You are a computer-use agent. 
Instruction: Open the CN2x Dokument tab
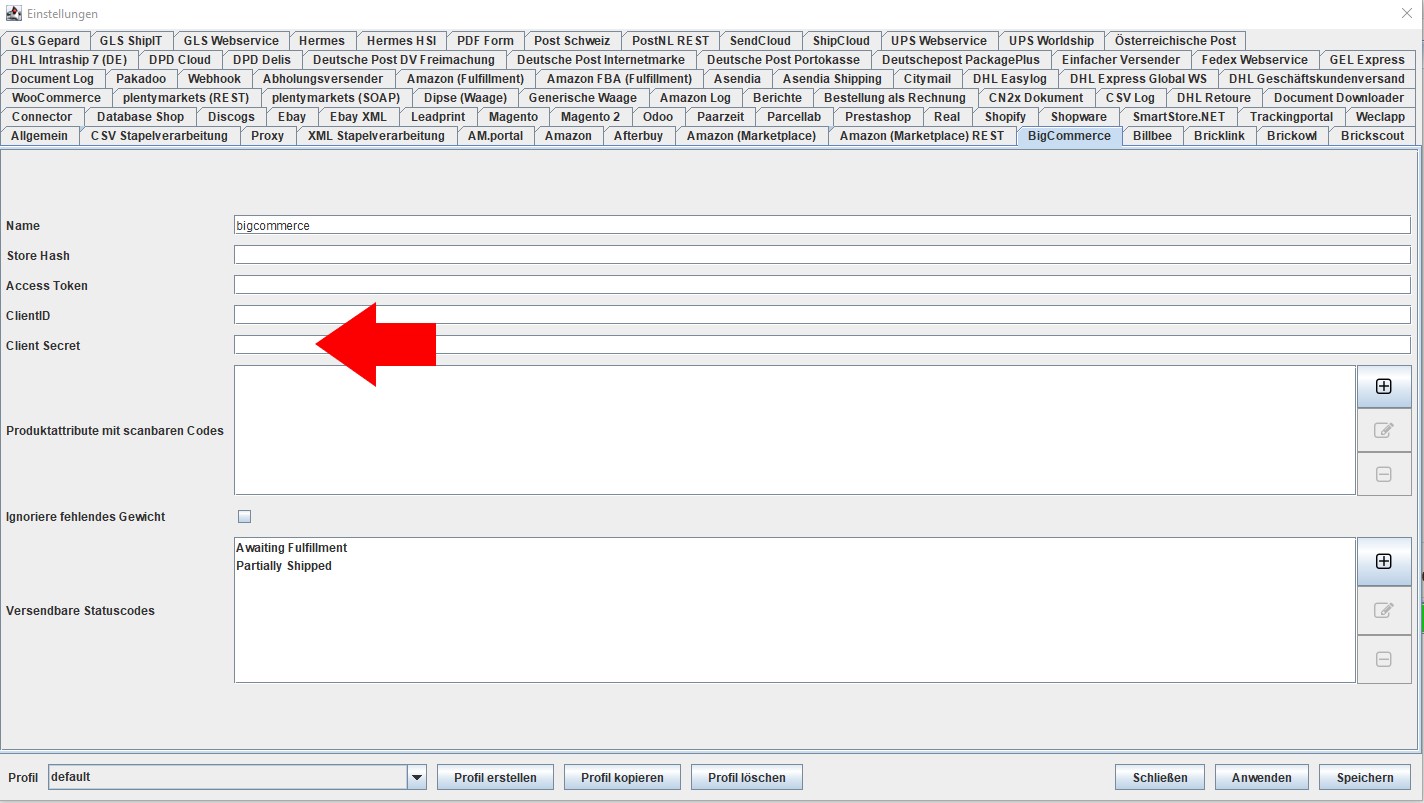(1036, 98)
